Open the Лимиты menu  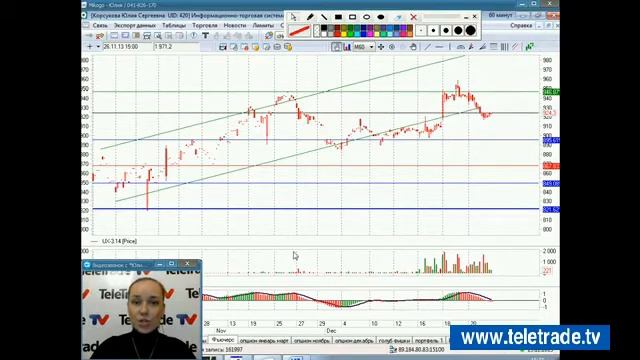(x=263, y=25)
